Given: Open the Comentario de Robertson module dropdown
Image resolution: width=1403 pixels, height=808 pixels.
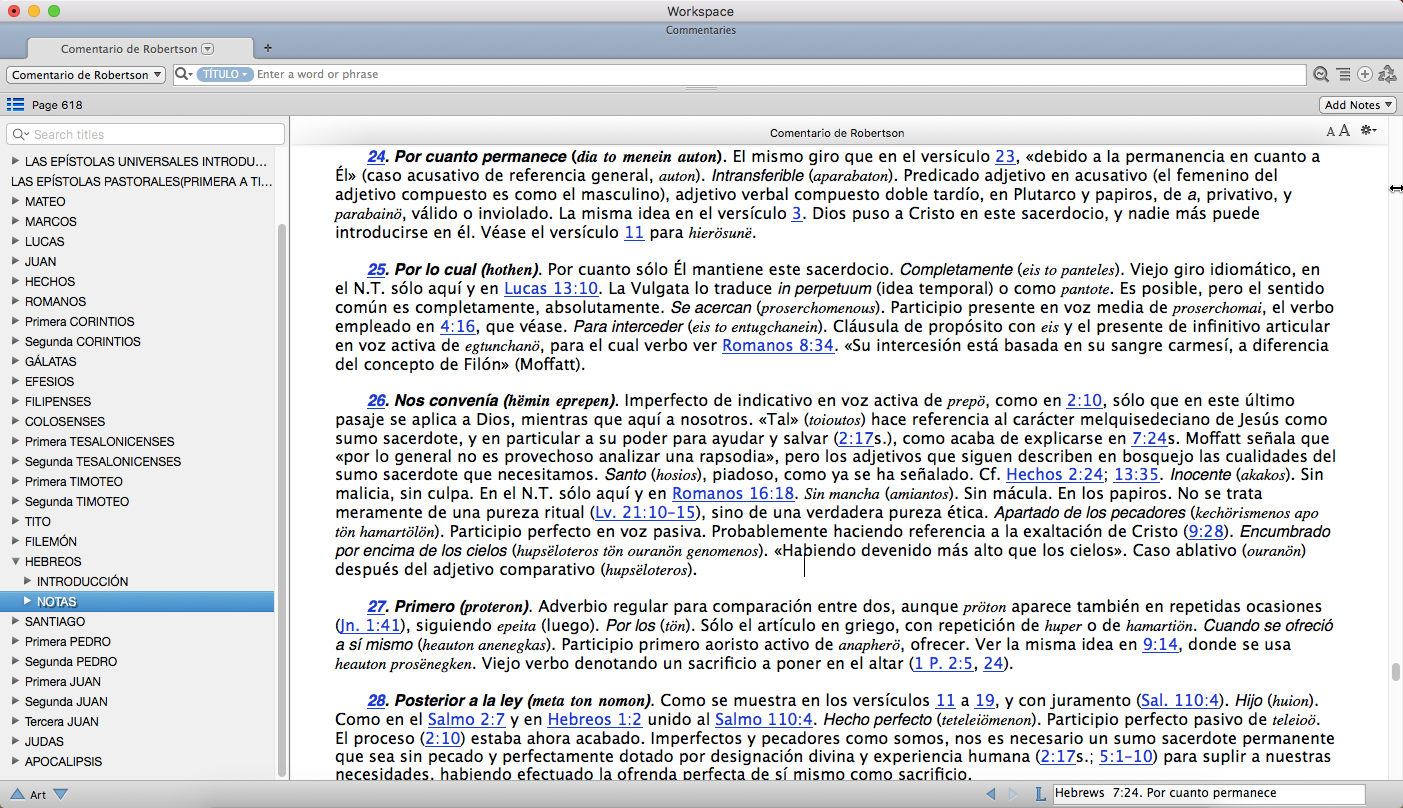Looking at the screenshot, I should (x=87, y=74).
